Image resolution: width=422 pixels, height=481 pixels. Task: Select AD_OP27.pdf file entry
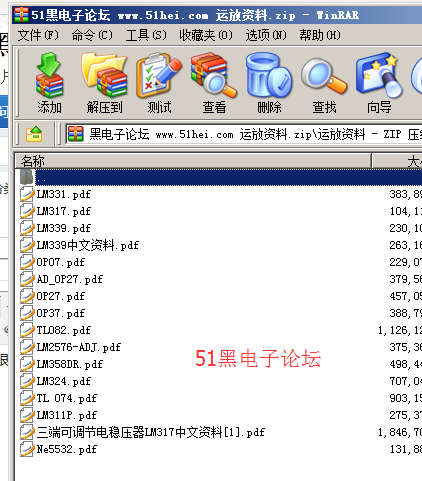70,279
